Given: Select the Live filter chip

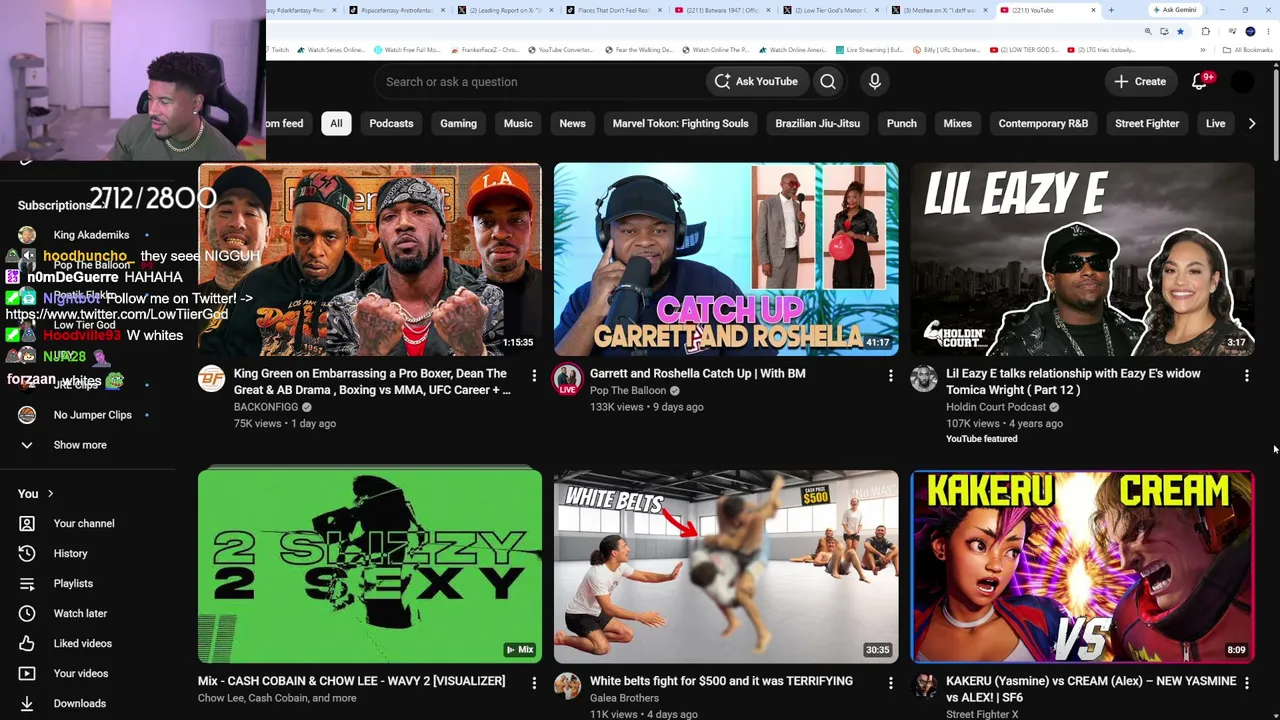Looking at the screenshot, I should coord(1215,124).
